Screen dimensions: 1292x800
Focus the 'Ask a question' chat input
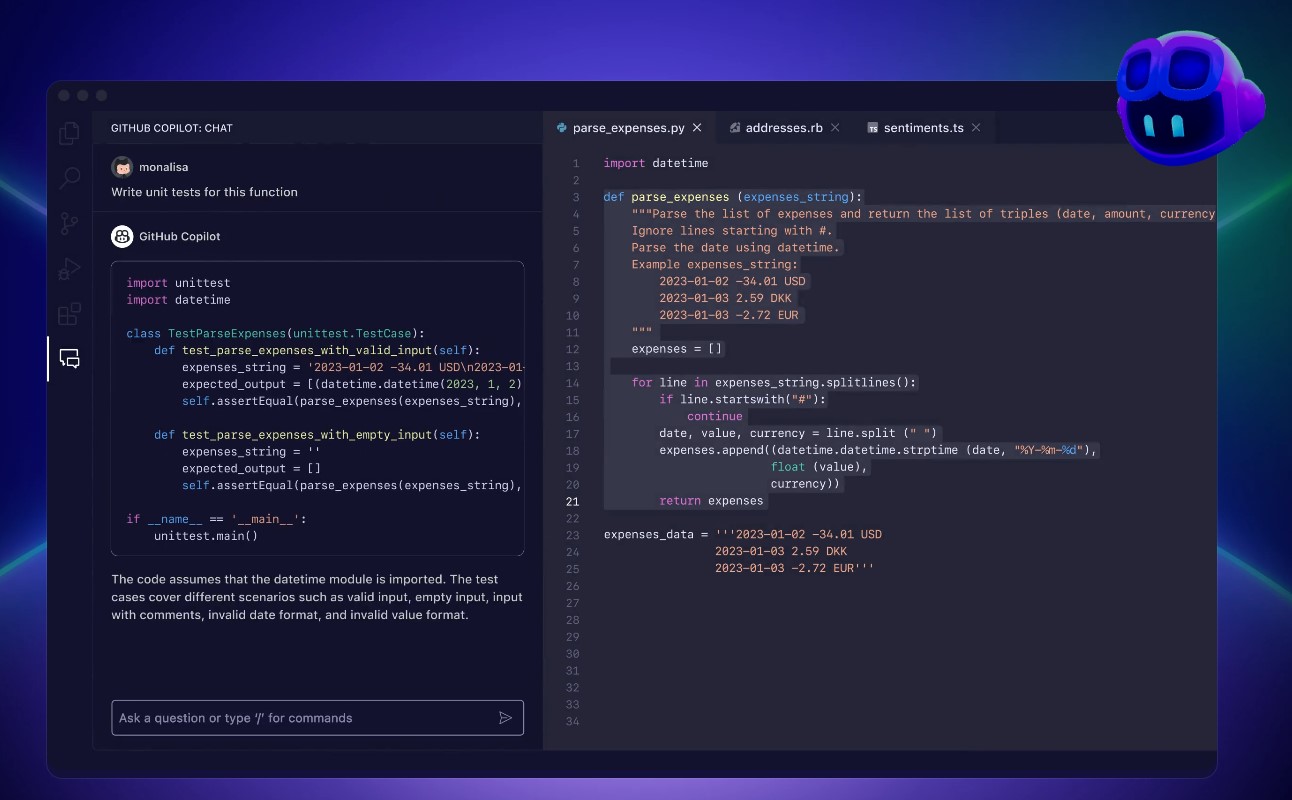305,718
